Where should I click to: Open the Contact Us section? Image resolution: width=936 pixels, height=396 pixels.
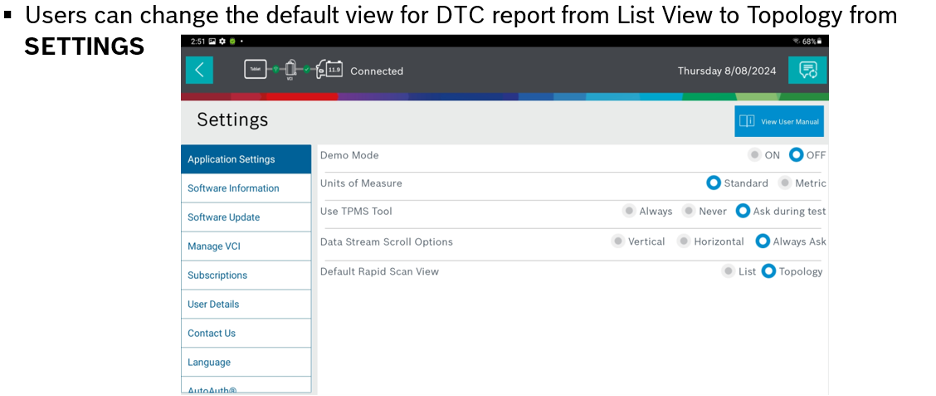(246, 333)
